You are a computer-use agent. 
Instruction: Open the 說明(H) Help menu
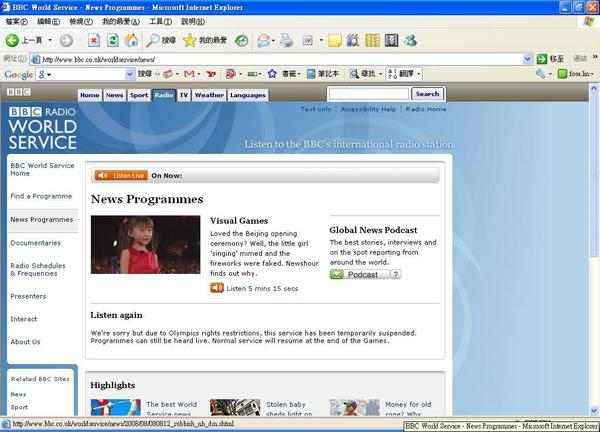pos(192,22)
